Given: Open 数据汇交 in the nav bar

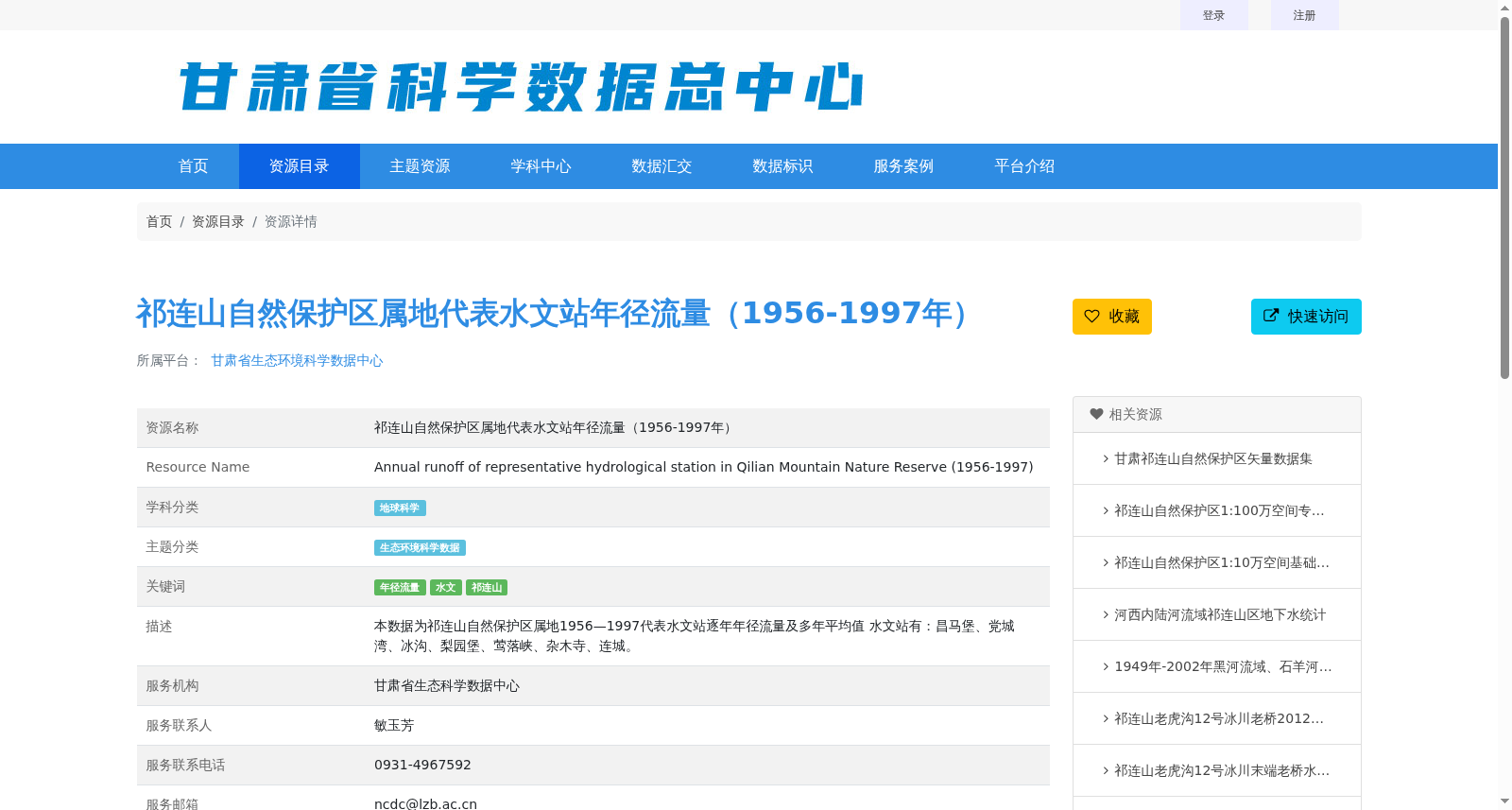Looking at the screenshot, I should click(662, 166).
